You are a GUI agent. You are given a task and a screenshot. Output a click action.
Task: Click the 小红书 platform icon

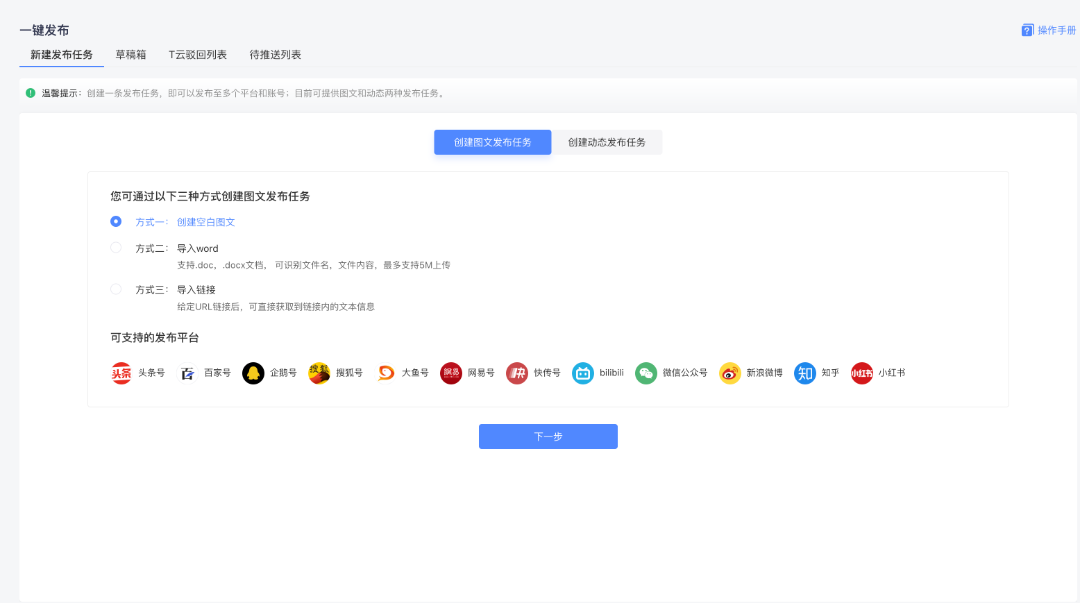[862, 373]
